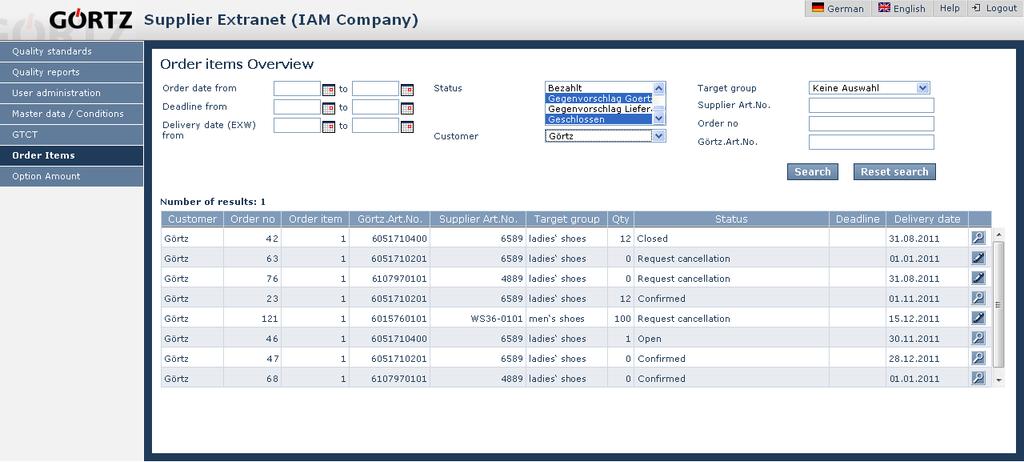Image resolution: width=1024 pixels, height=462 pixels.
Task: Edit order no 76 with pencil icon
Action: click(978, 278)
